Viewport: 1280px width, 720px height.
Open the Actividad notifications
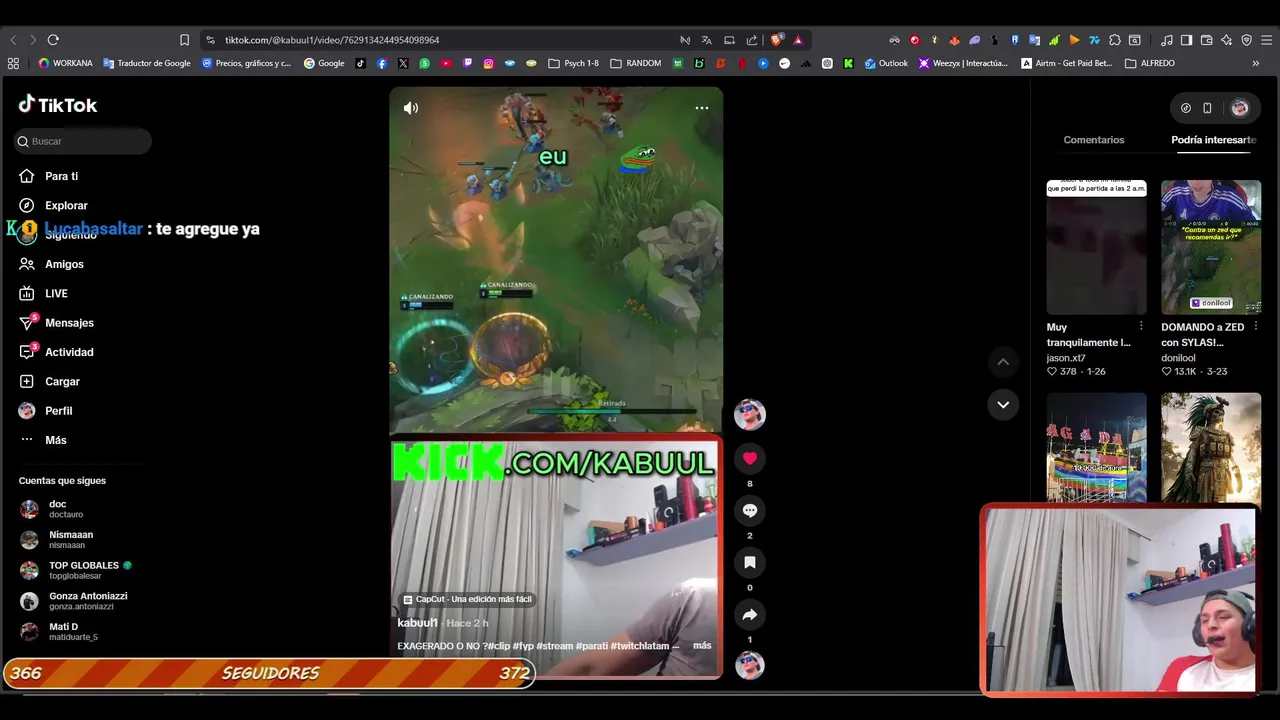click(x=56, y=352)
